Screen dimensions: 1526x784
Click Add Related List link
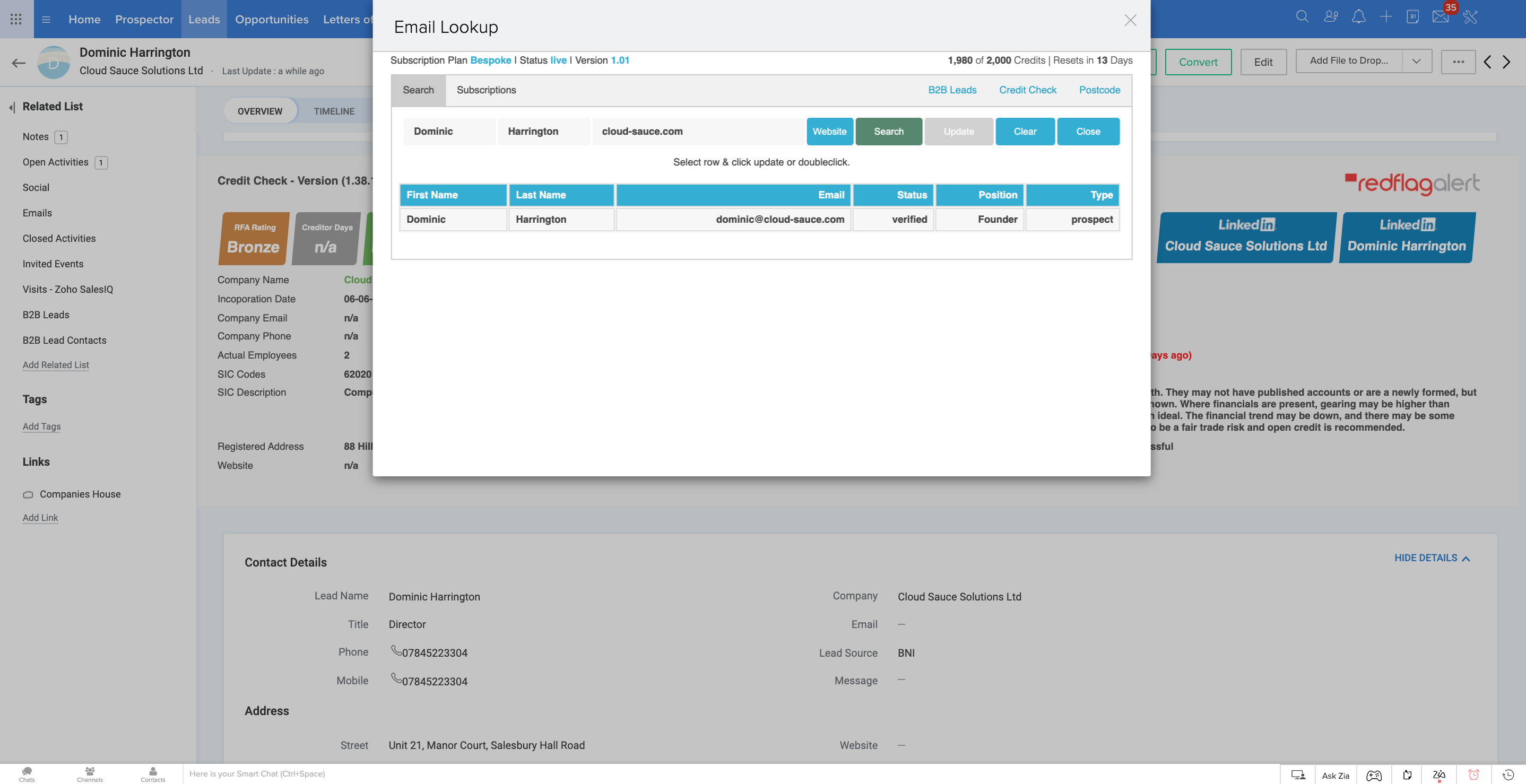click(56, 365)
